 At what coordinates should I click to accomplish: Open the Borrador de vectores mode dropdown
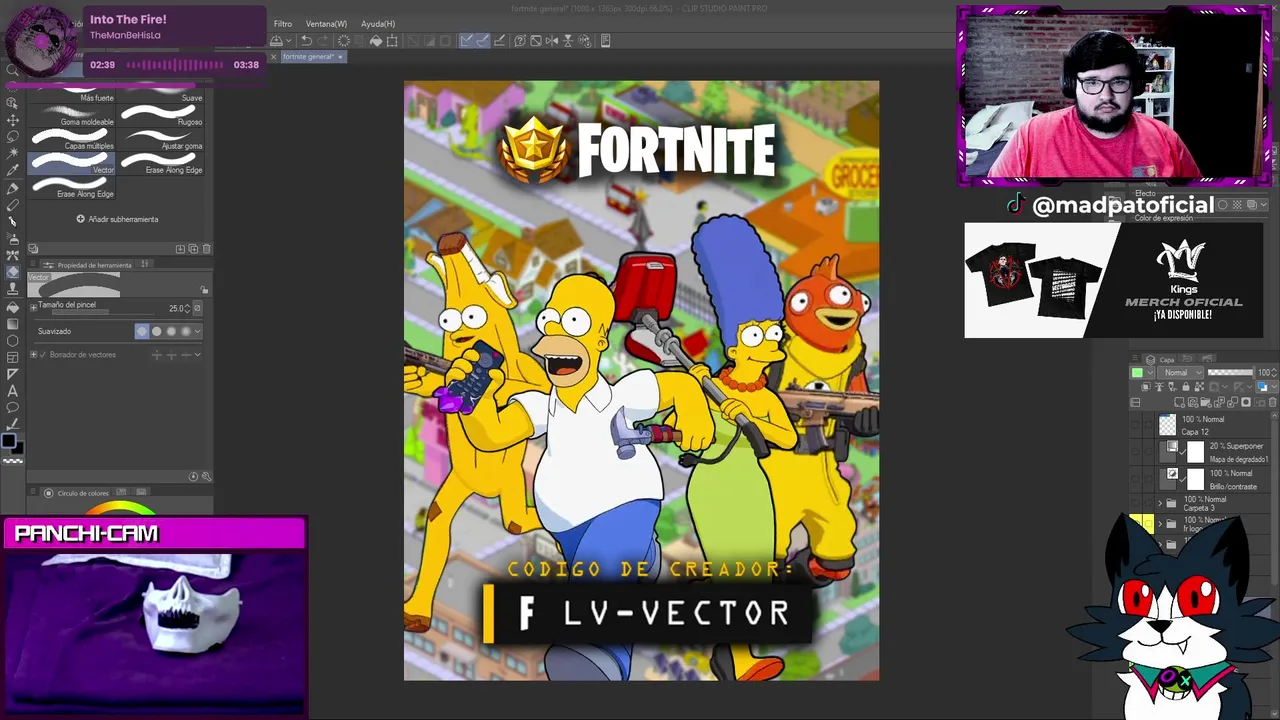click(198, 355)
